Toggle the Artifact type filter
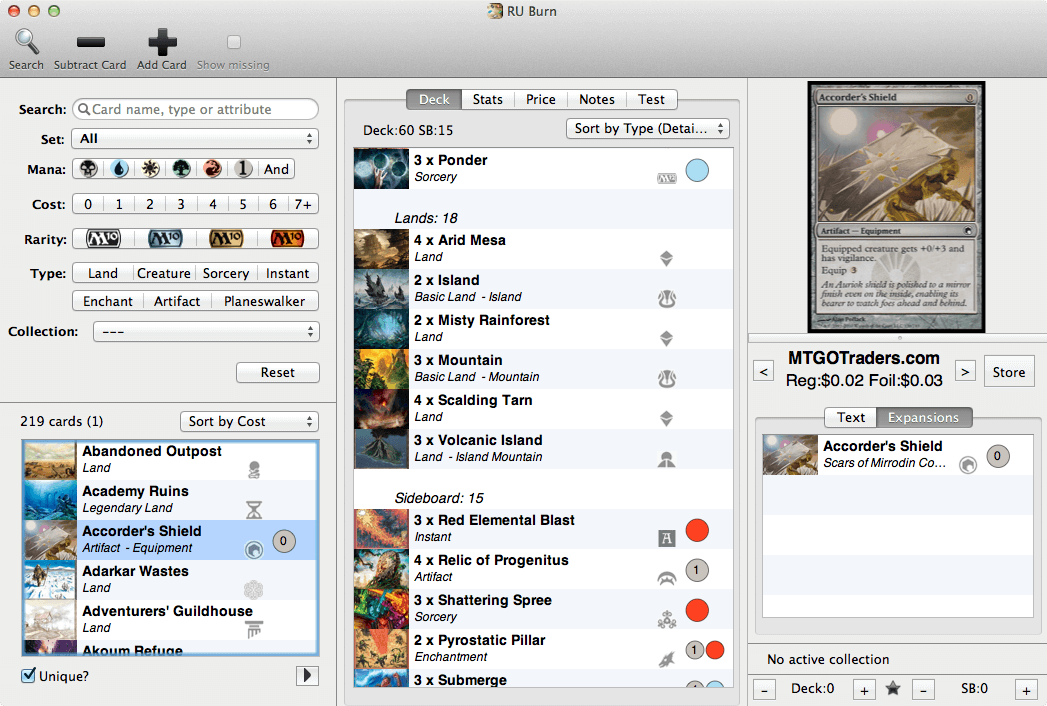 pyautogui.click(x=177, y=301)
